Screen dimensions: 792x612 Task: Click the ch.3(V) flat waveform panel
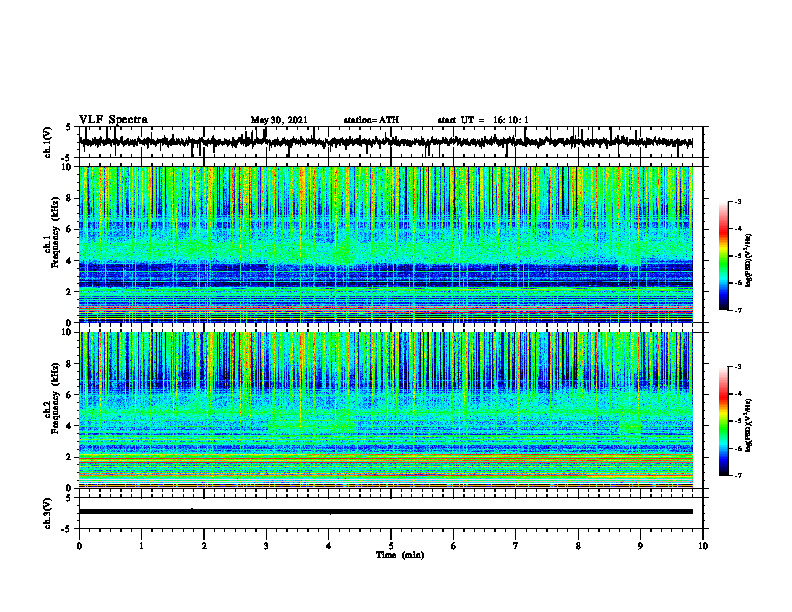click(x=391, y=513)
